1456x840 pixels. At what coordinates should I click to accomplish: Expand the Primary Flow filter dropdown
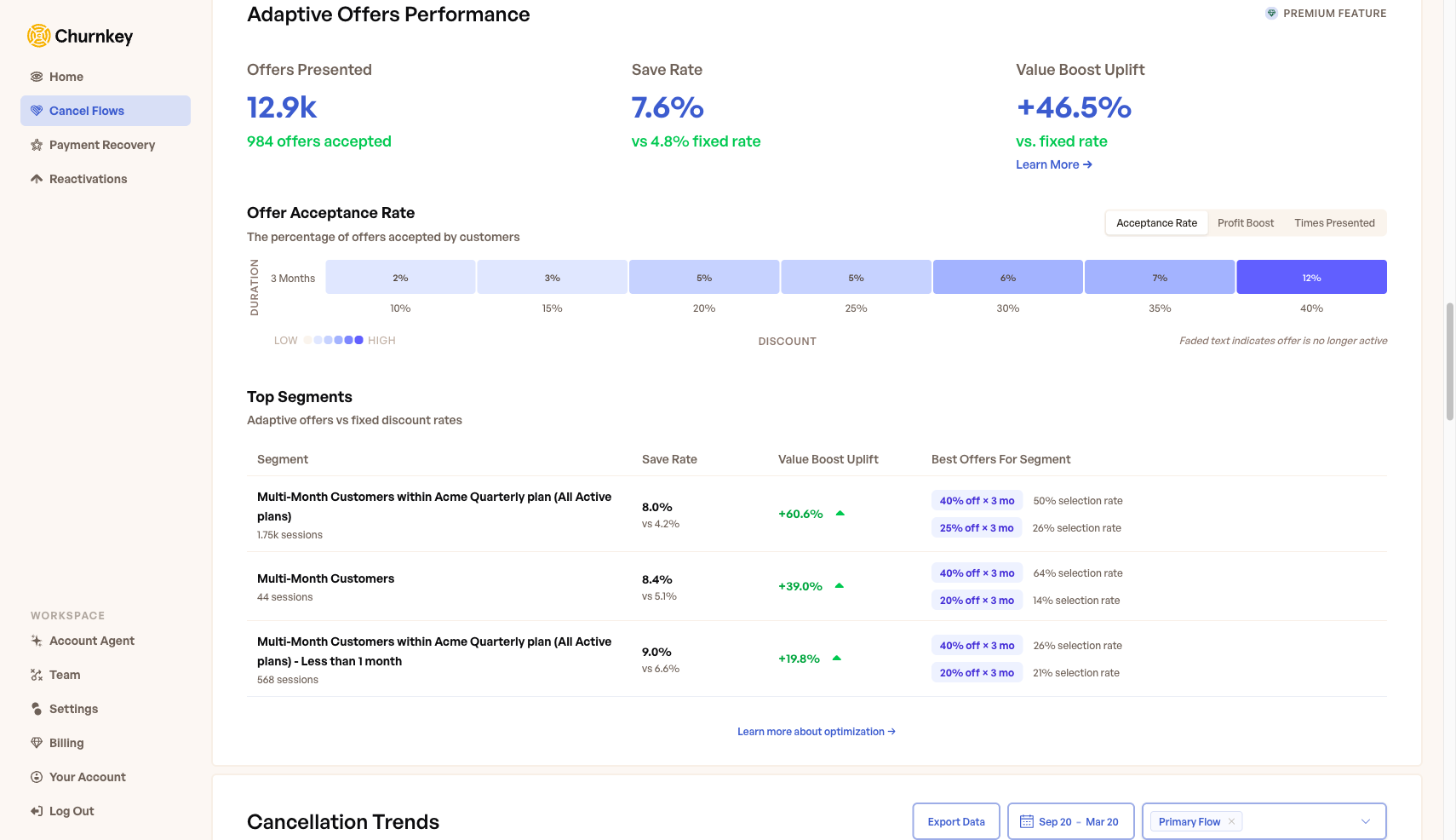point(1366,820)
